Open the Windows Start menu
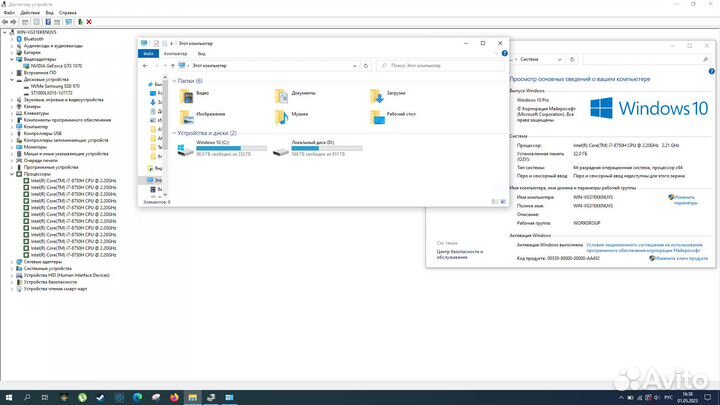 (x=8, y=397)
